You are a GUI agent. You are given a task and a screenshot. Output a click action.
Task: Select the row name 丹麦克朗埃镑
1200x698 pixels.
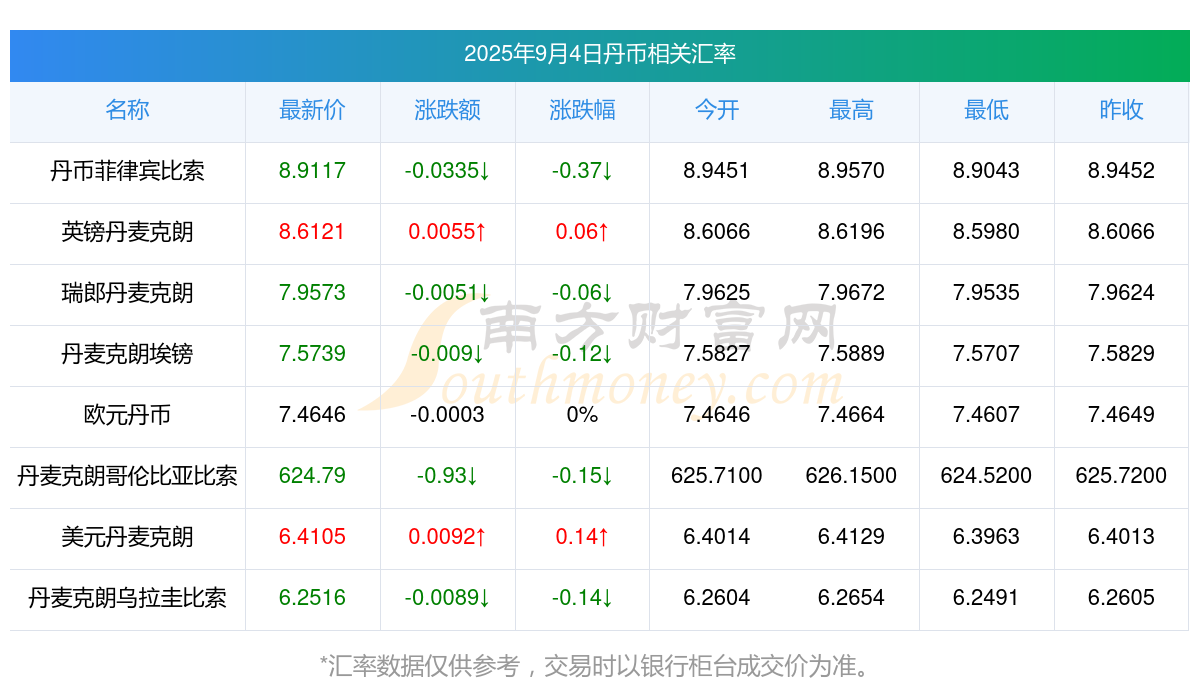(x=128, y=354)
